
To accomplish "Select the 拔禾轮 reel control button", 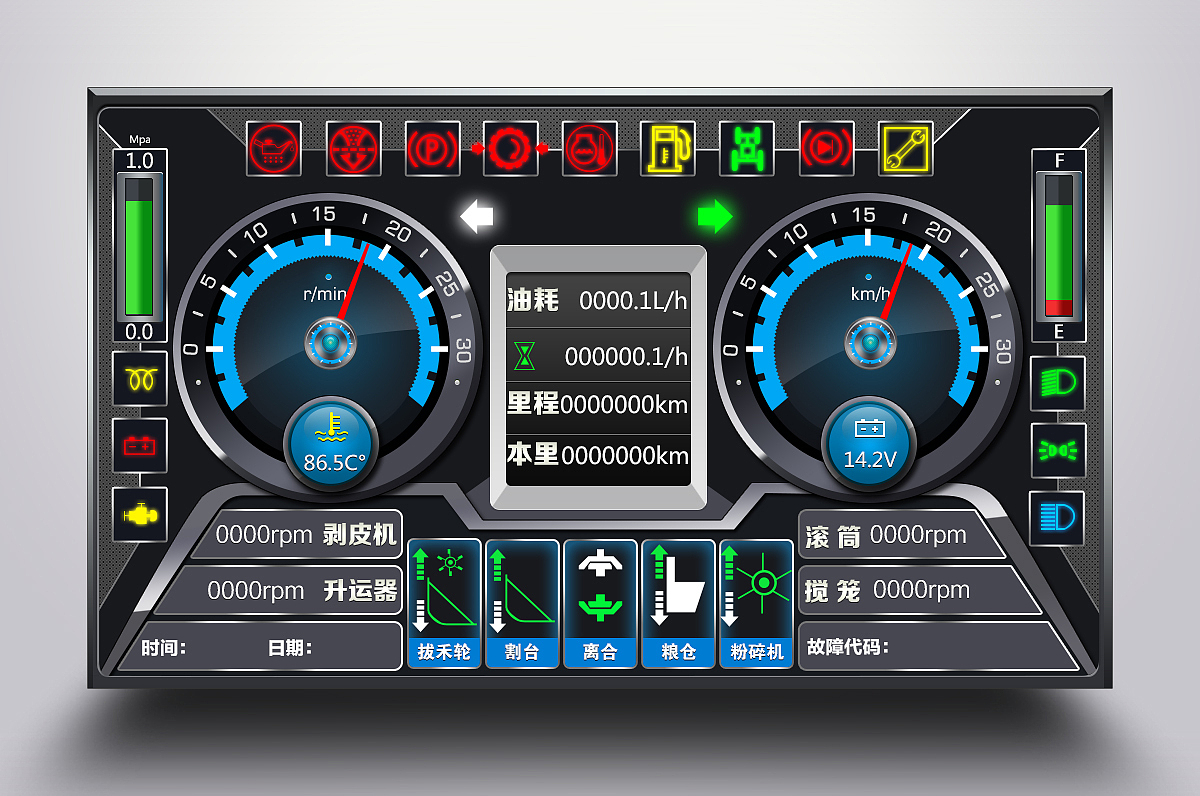I will tap(444, 604).
